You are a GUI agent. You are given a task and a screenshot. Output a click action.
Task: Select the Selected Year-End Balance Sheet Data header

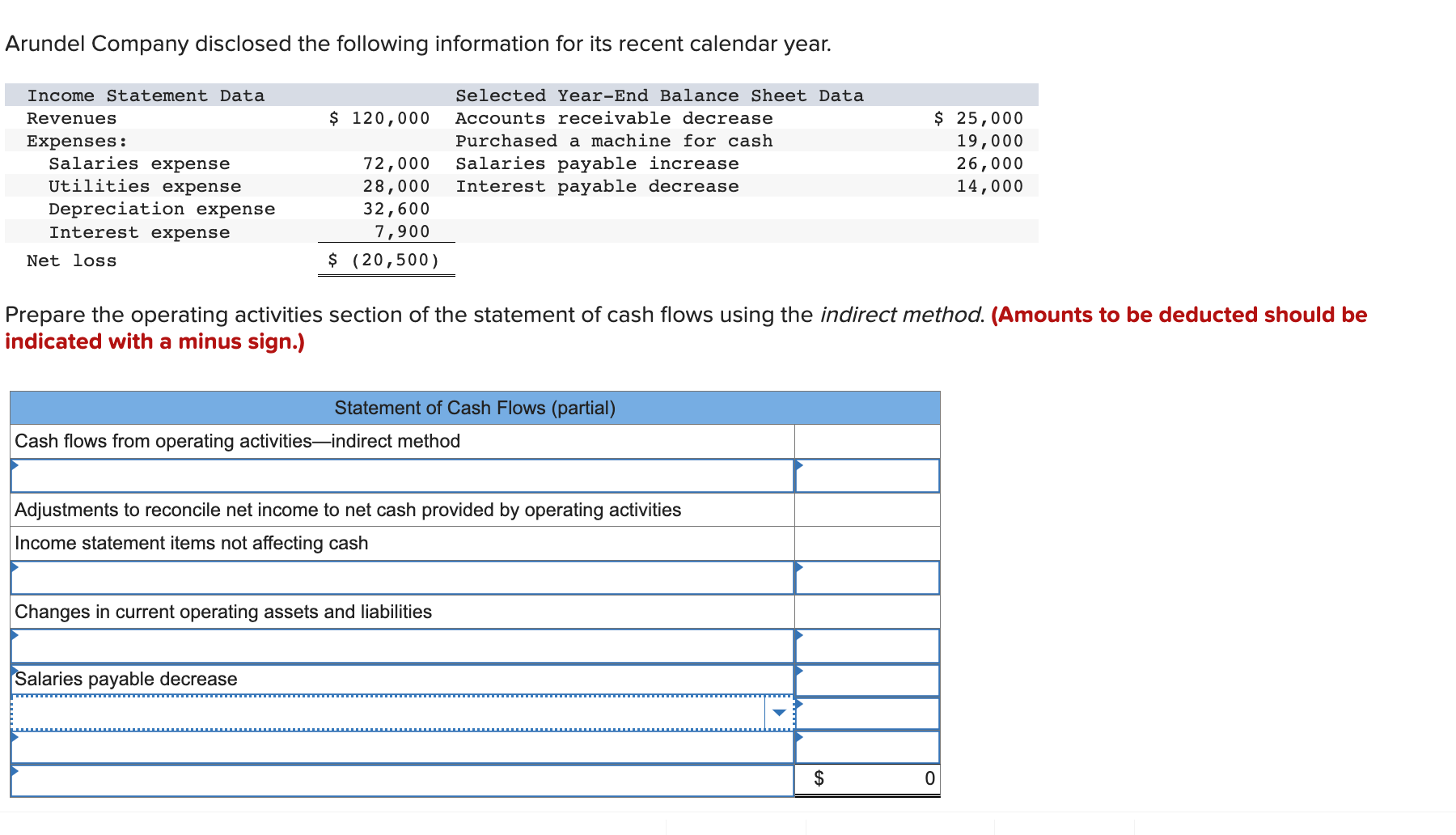click(x=659, y=95)
